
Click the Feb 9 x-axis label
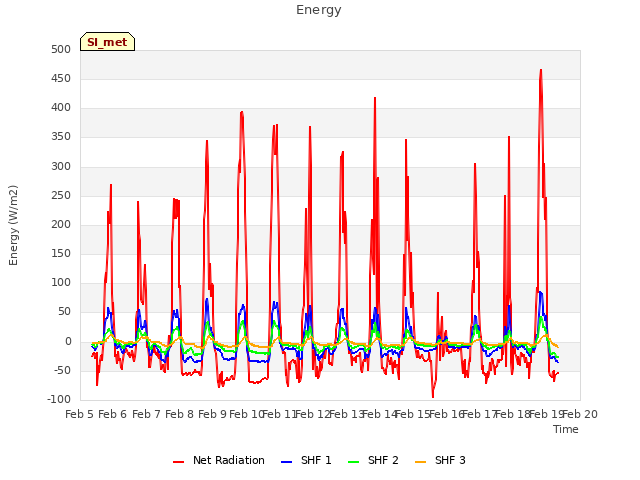pos(213,415)
